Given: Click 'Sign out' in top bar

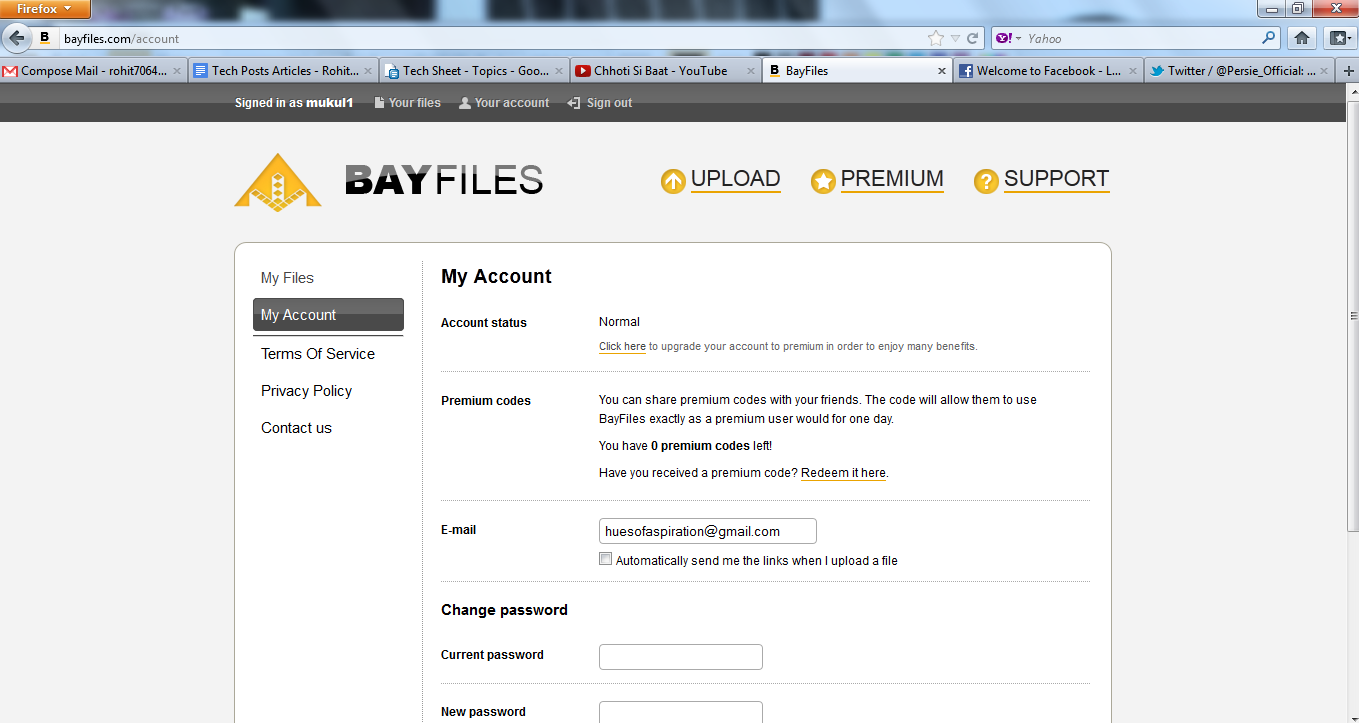Looking at the screenshot, I should (x=609, y=103).
